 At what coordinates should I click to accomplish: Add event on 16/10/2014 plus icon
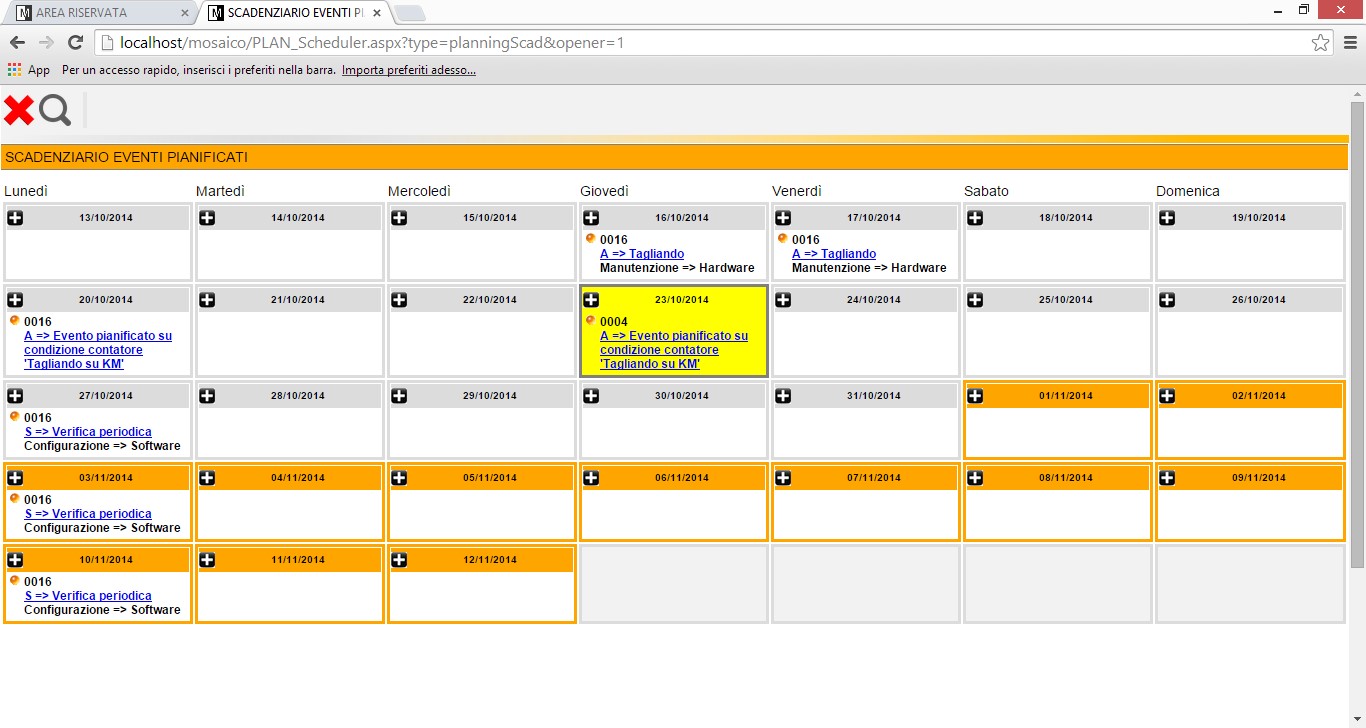(591, 218)
